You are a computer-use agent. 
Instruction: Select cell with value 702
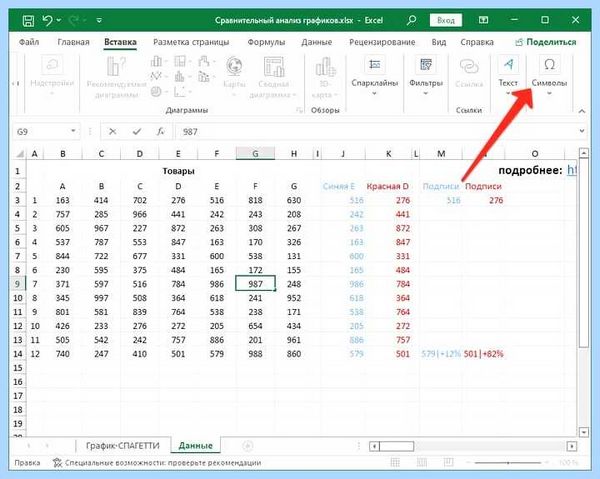(140, 200)
